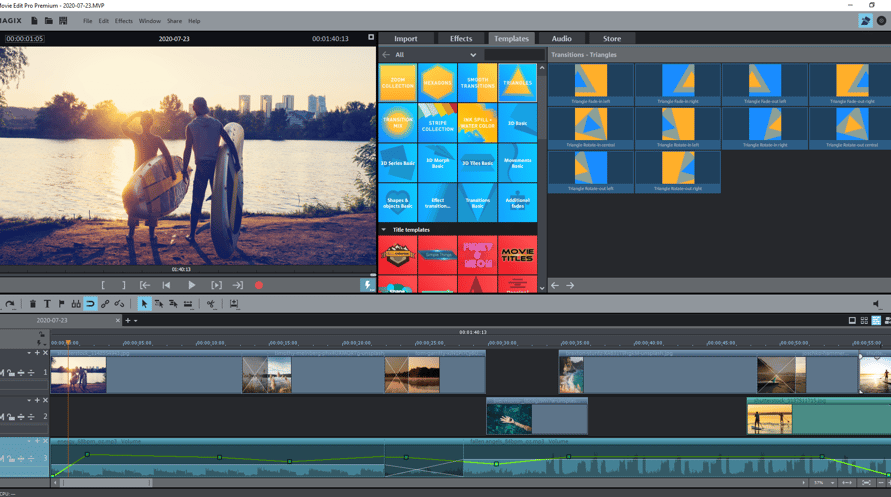Jump to range start button
891x497 pixels.
(x=145, y=285)
